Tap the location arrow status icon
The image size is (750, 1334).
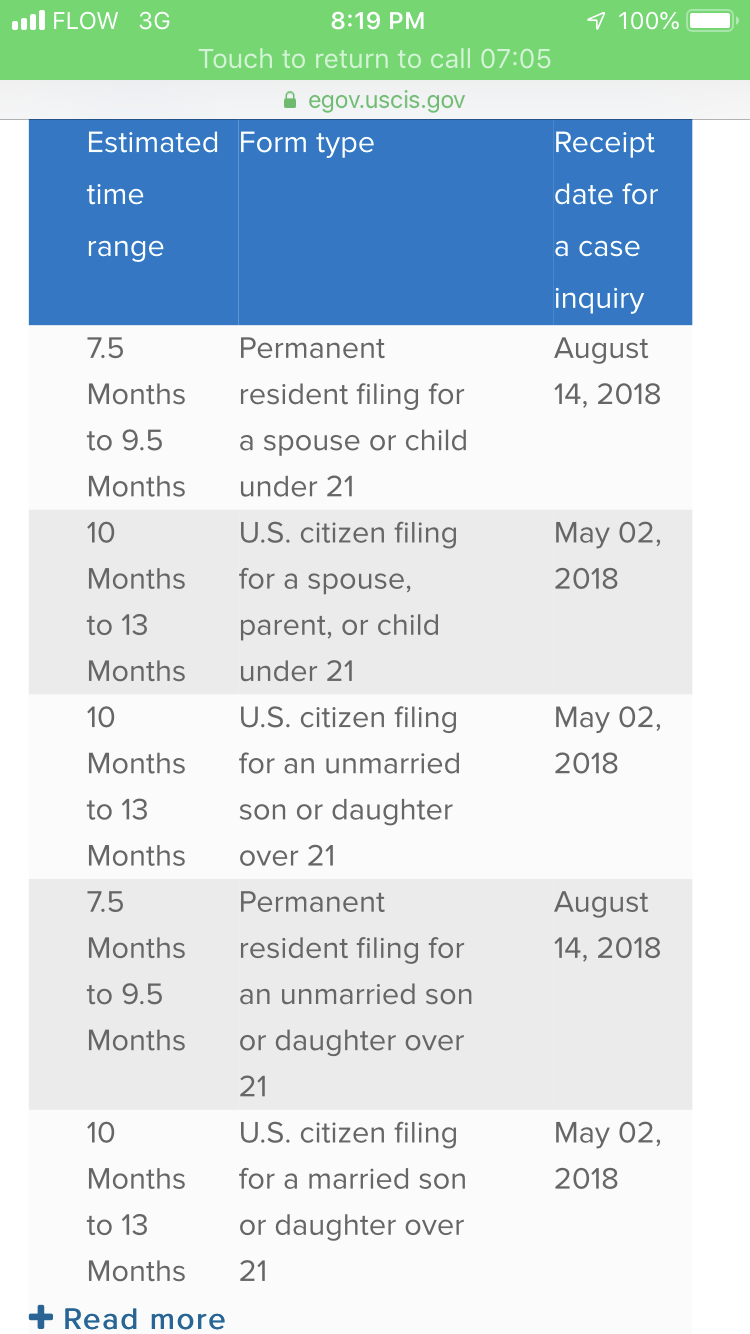597,21
